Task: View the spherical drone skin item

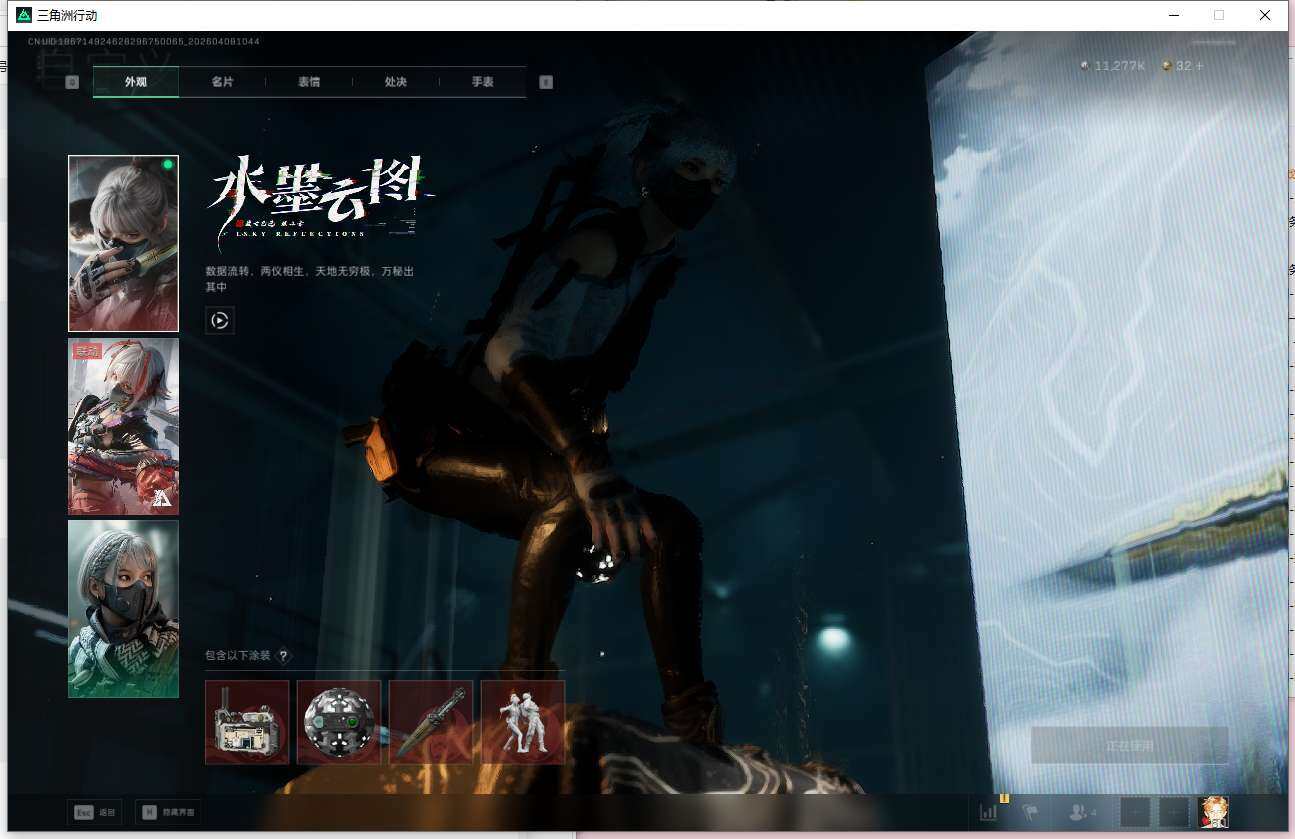Action: [339, 722]
